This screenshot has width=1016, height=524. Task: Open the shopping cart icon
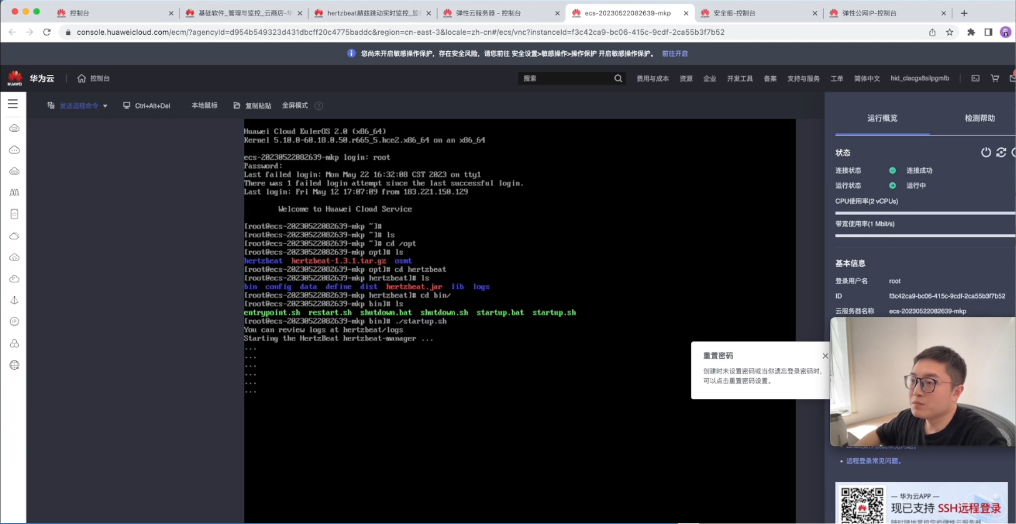(995, 78)
